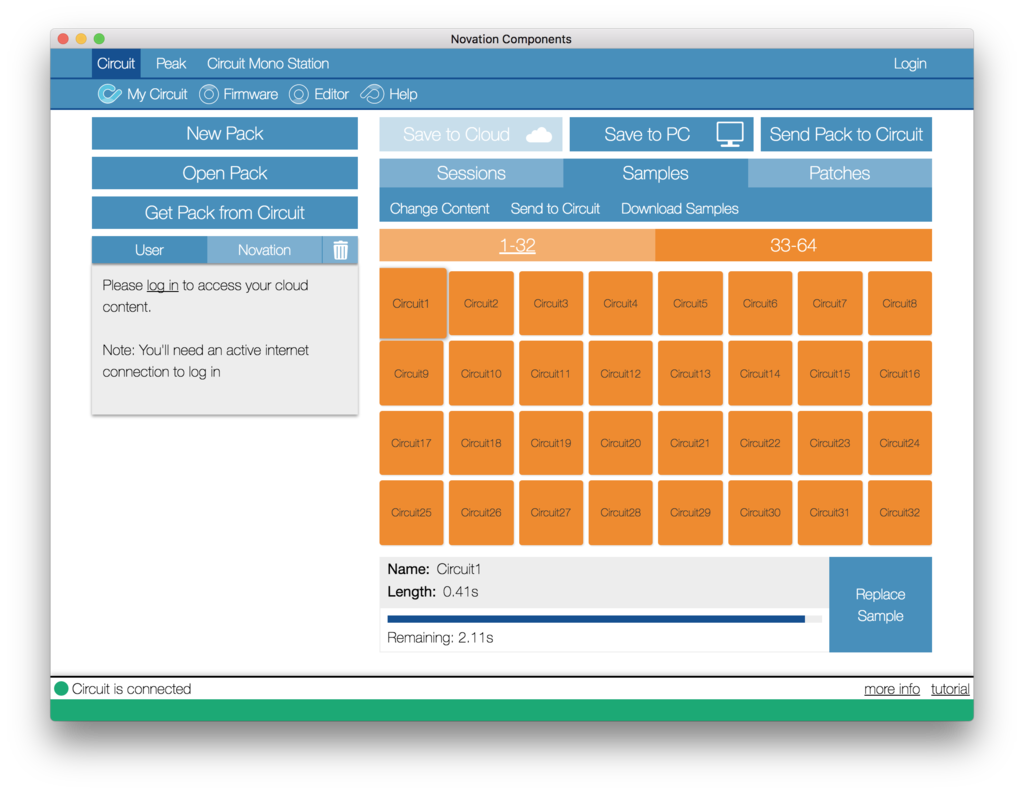Select the Circuit8 sample pad
The height and width of the screenshot is (793, 1024).
(900, 304)
